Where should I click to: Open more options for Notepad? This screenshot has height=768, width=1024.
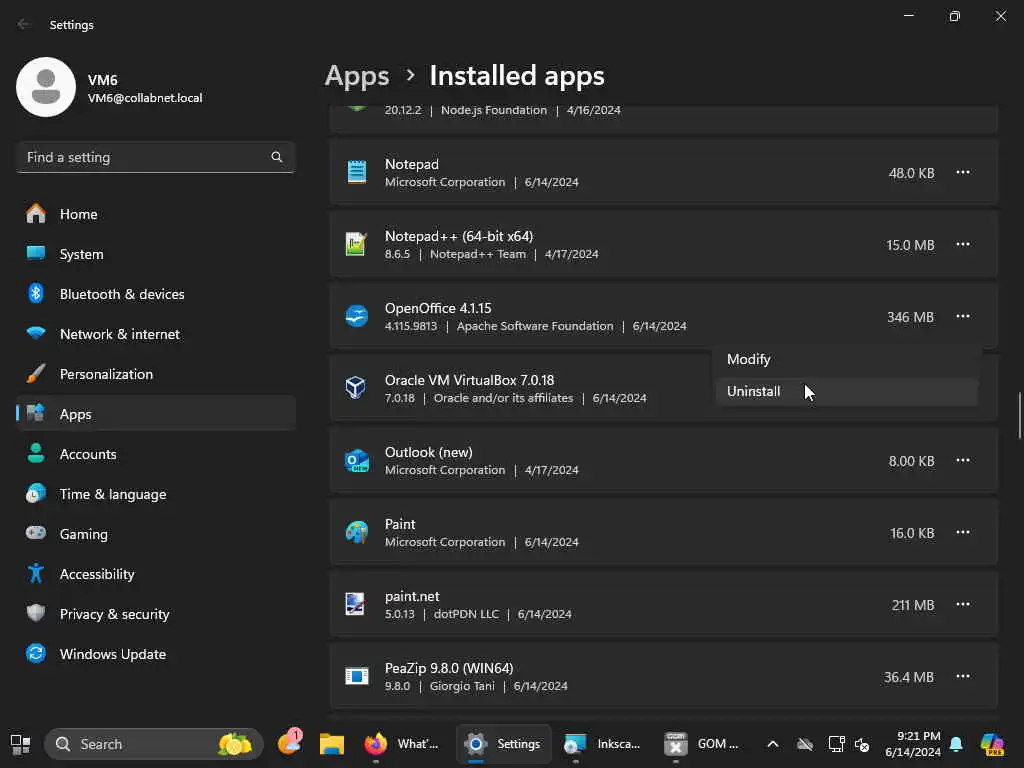pos(962,172)
